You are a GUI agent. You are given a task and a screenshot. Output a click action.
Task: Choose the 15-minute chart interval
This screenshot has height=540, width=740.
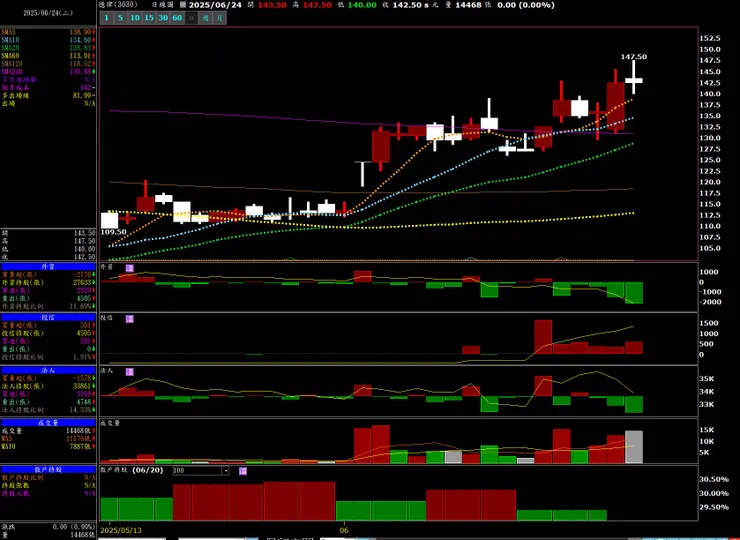pyautogui.click(x=149, y=18)
